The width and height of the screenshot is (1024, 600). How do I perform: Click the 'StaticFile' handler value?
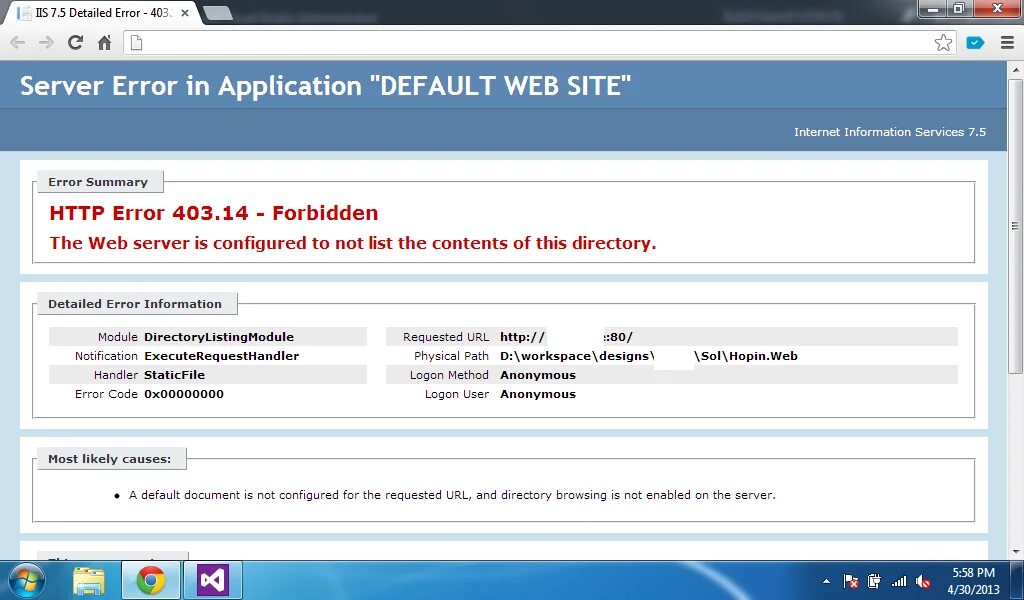174,375
